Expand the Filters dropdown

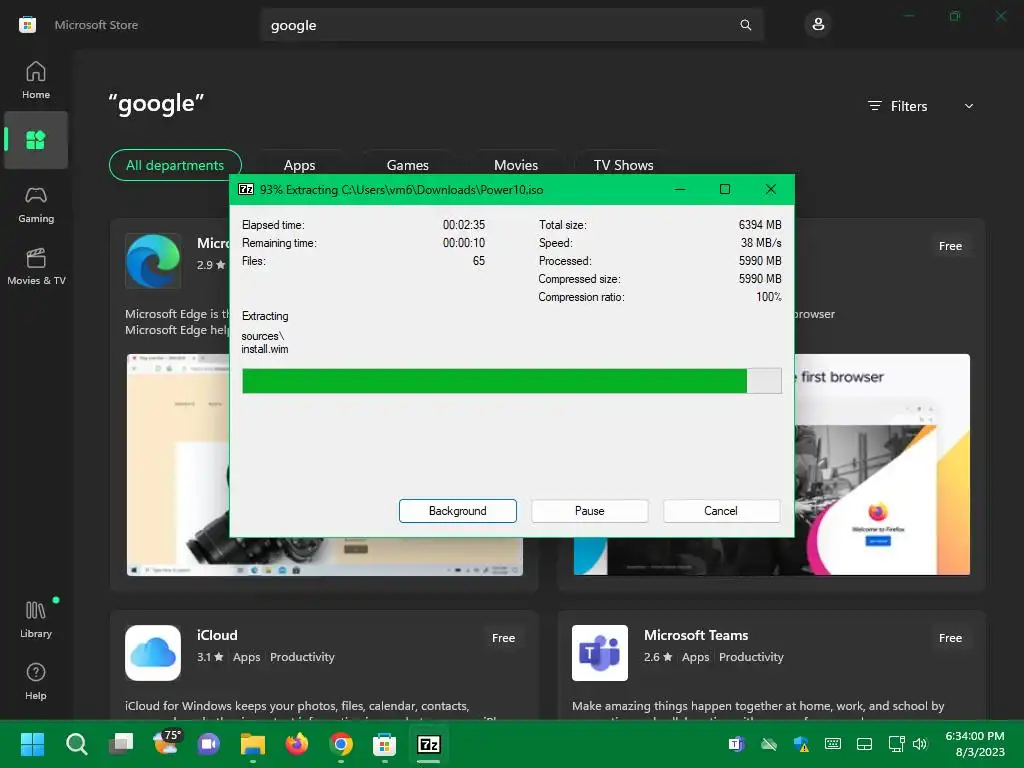tap(920, 106)
